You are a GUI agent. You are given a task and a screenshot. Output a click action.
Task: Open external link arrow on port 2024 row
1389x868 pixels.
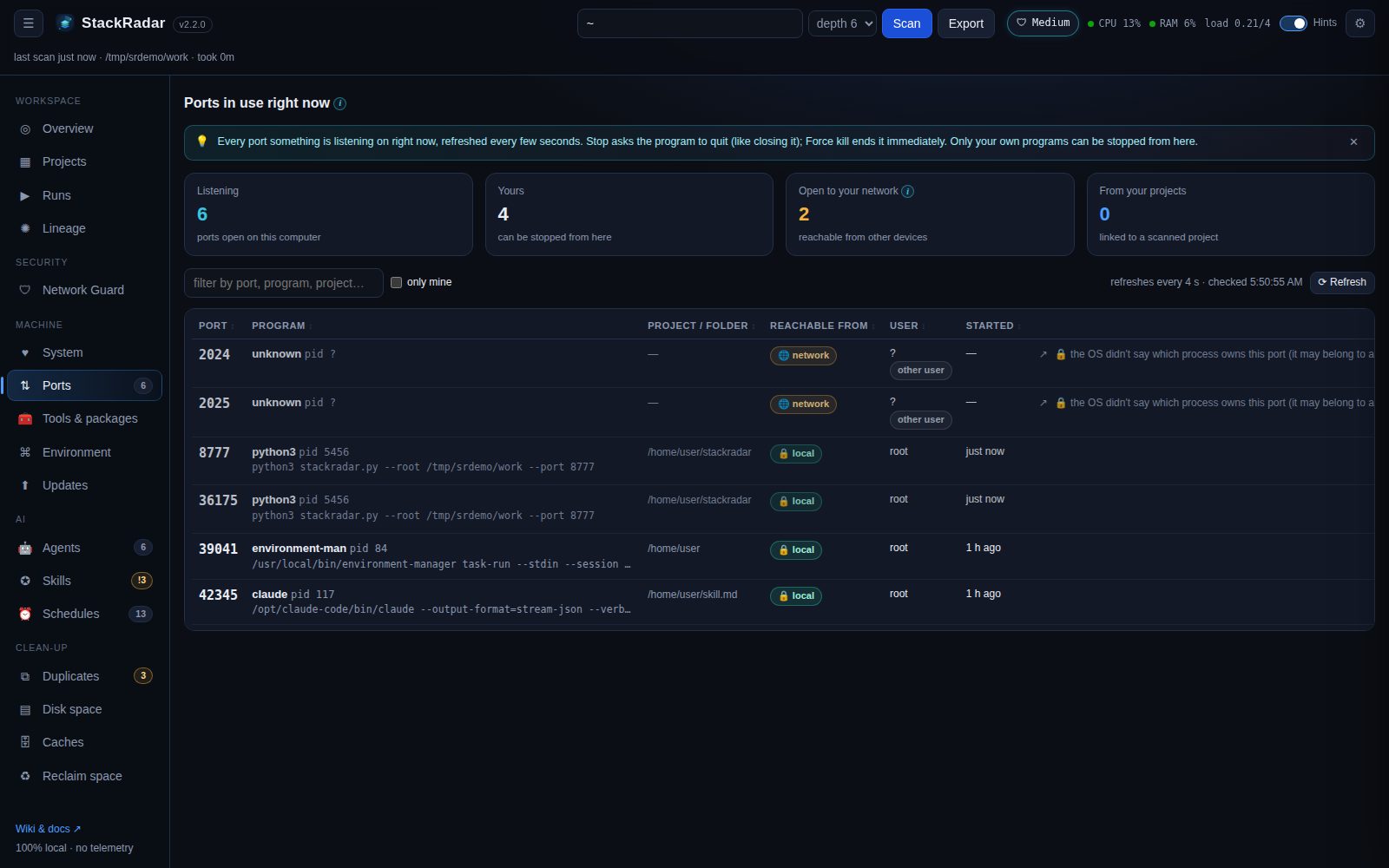point(1043,354)
